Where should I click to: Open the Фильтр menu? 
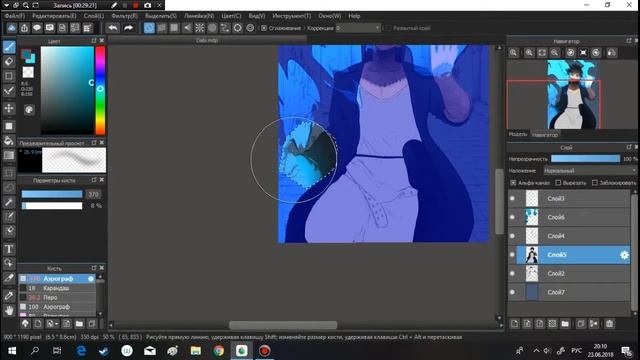coord(124,16)
